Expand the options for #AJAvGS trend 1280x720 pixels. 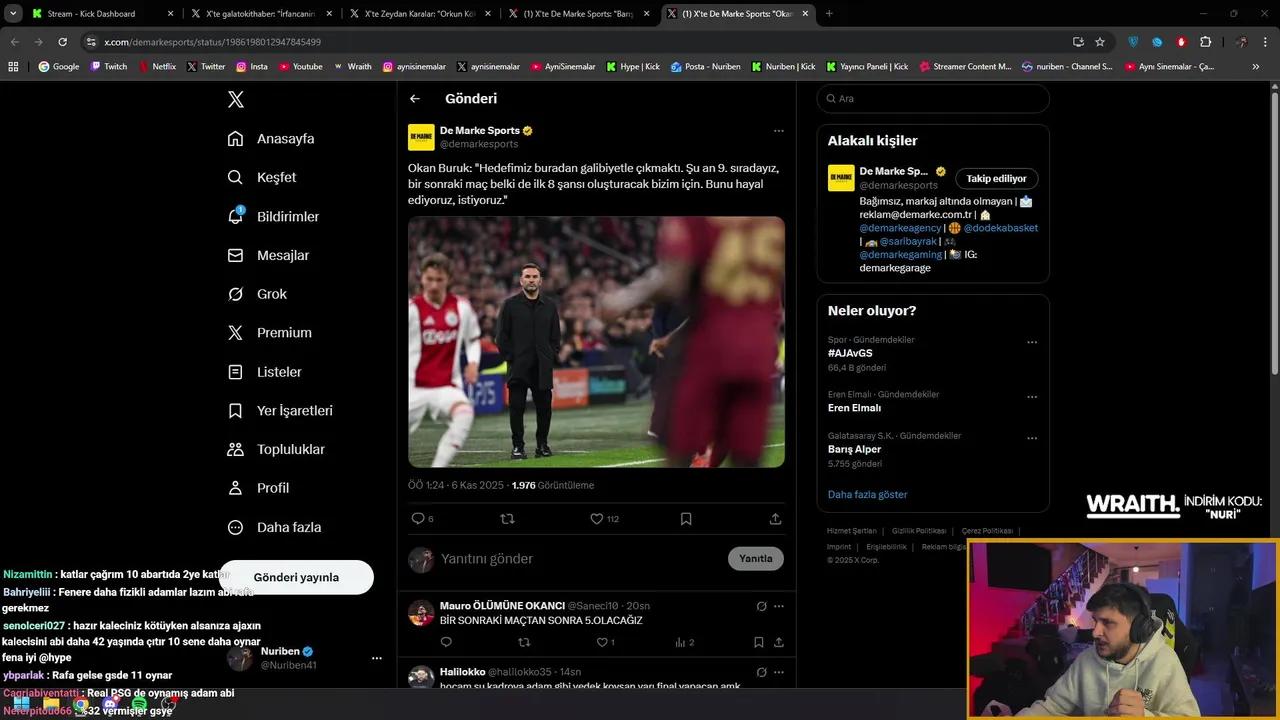pos(1032,342)
